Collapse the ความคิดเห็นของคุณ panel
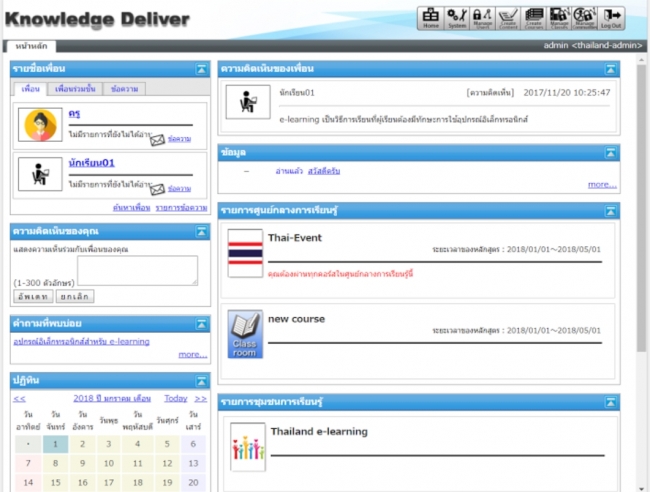650x492 pixels. 201,231
